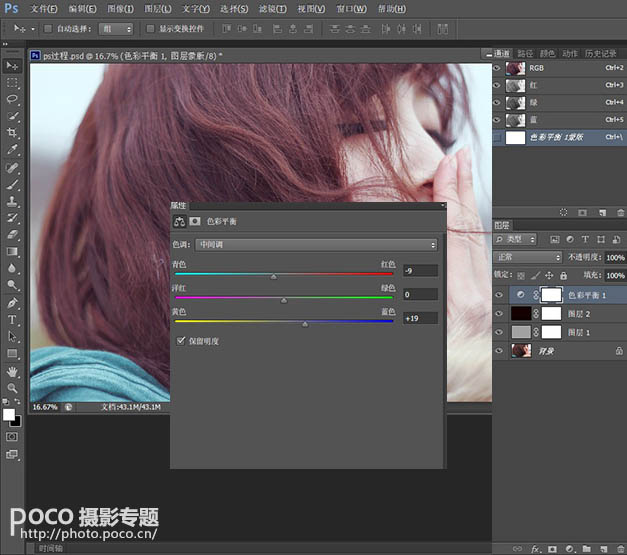Uncheck the 保留明度 checkbox
This screenshot has width=627, height=555.
[180, 341]
